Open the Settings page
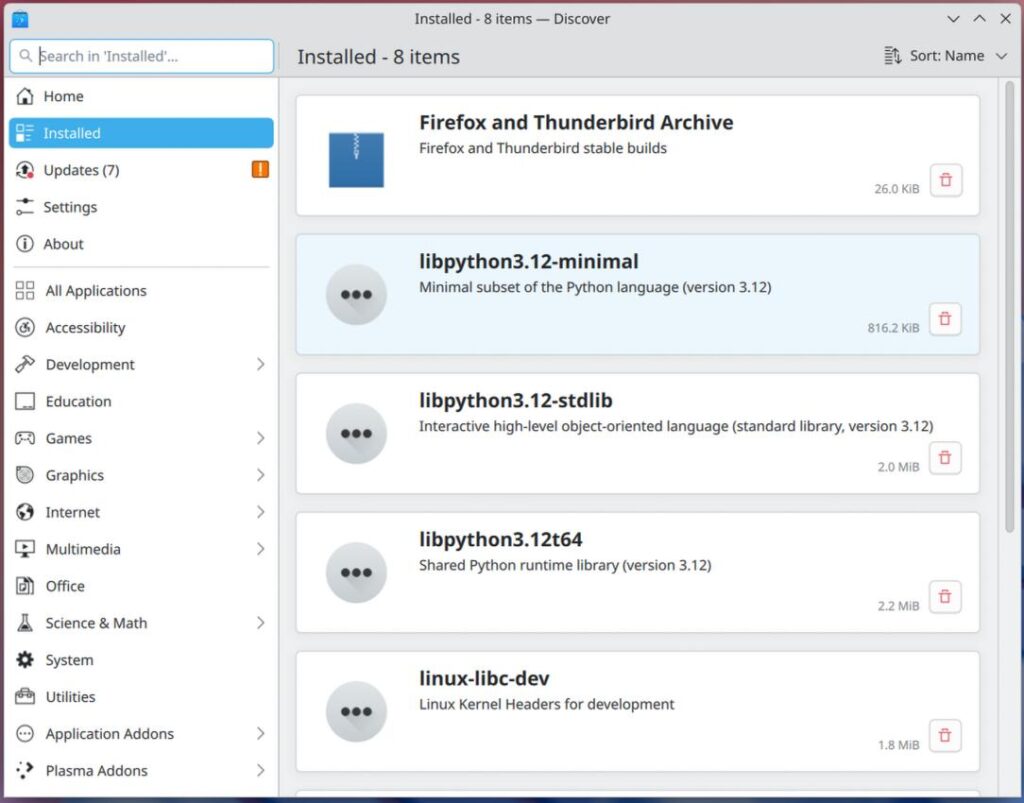 (141, 207)
